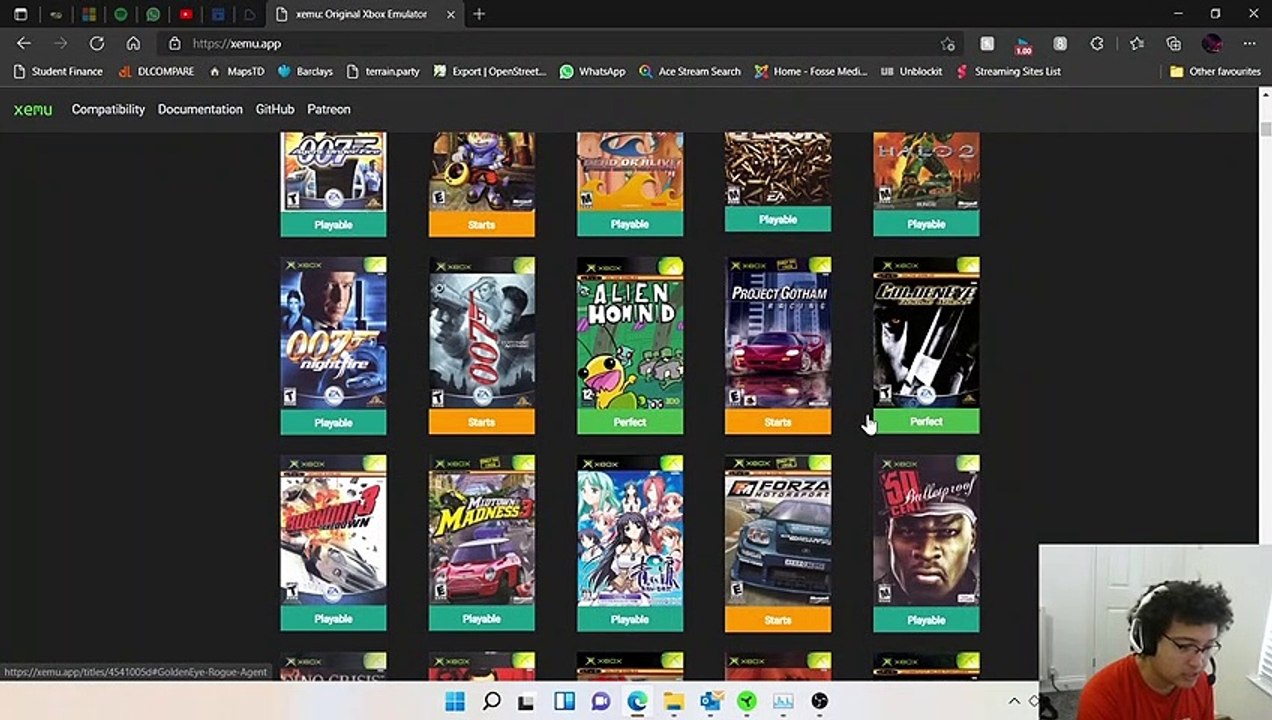Click the Starts label under Forza Motorsport

[x=778, y=620]
